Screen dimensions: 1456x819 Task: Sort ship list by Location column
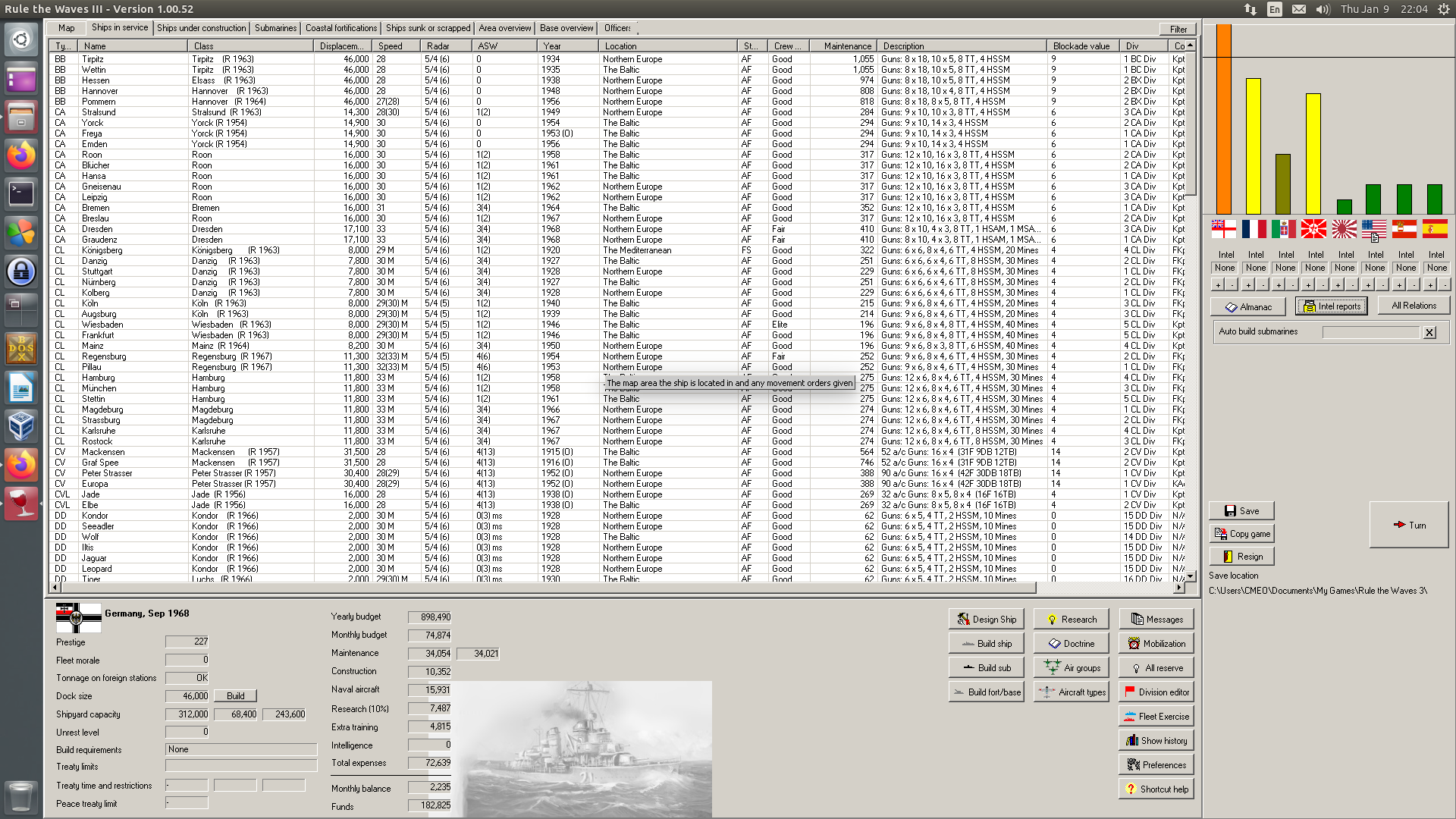click(620, 46)
